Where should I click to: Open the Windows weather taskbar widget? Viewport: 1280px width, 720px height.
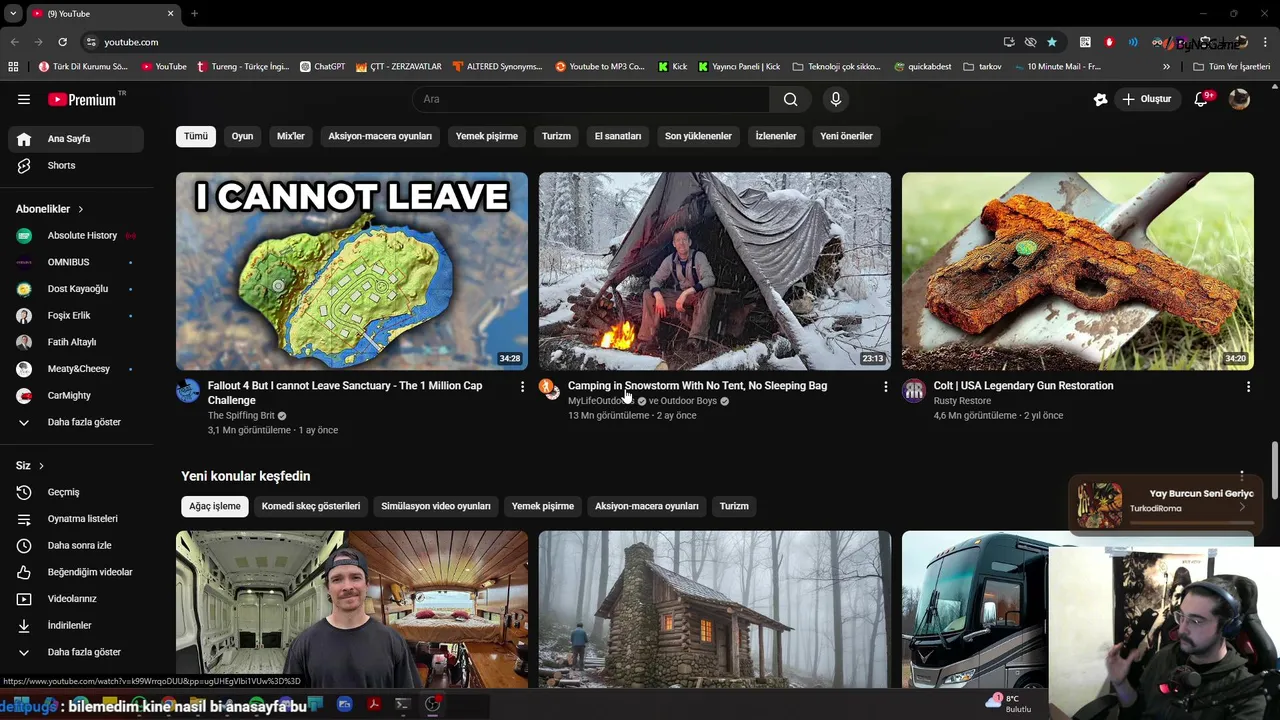pos(1010,703)
